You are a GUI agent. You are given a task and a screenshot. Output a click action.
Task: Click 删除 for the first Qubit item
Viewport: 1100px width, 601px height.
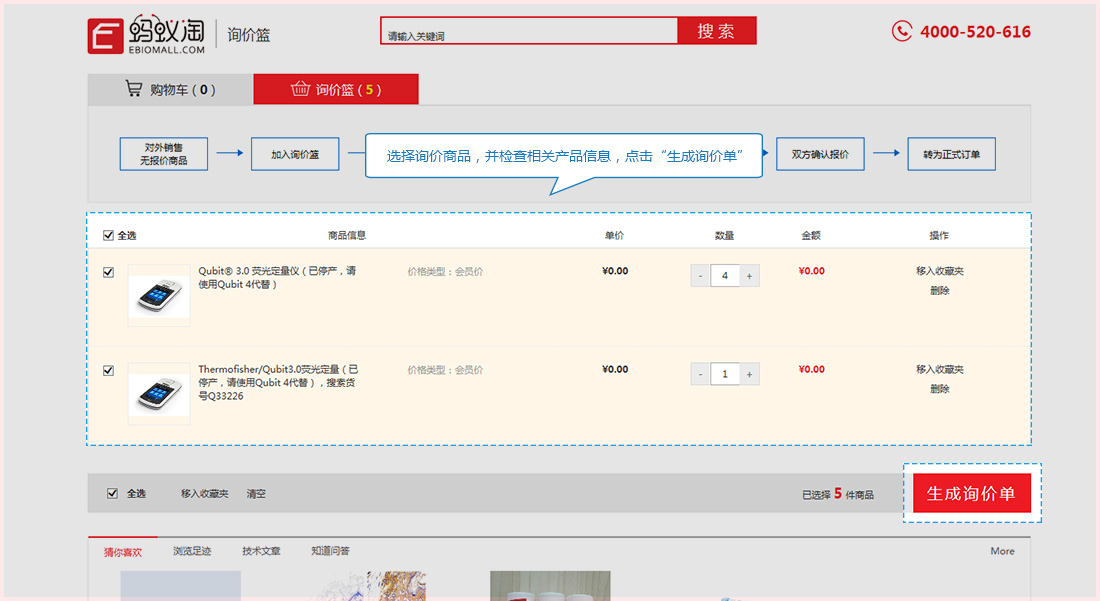click(x=939, y=290)
